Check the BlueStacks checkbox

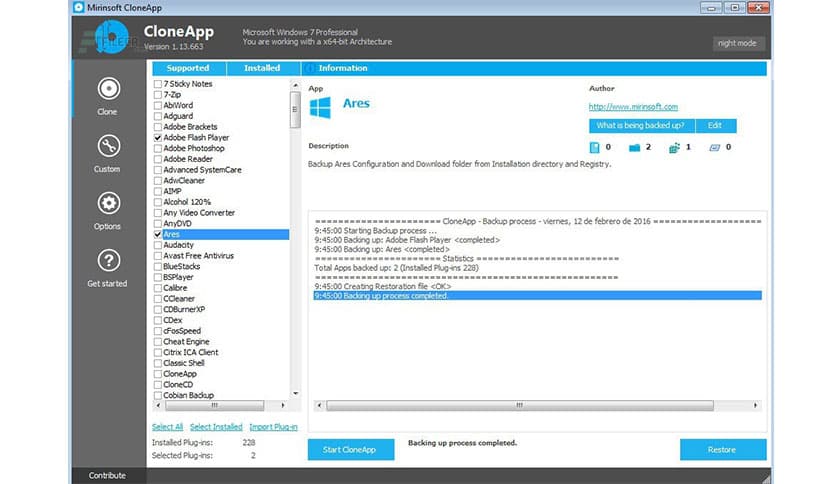158,266
